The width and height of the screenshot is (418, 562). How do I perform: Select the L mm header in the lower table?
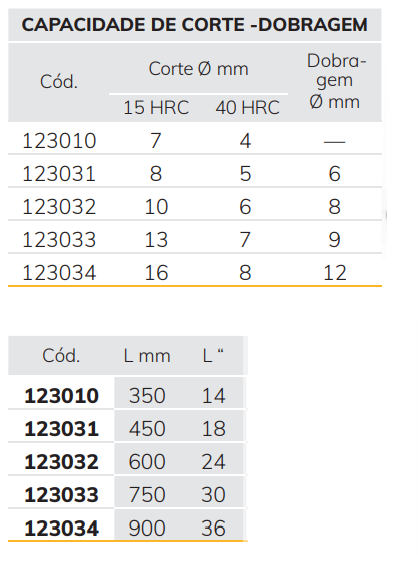pyautogui.click(x=147, y=356)
